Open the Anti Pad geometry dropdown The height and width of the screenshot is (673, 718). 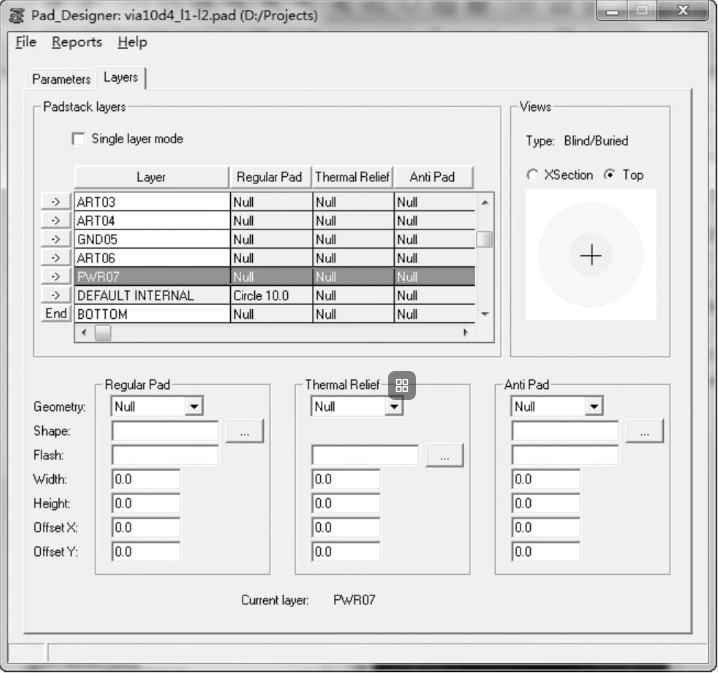point(594,407)
